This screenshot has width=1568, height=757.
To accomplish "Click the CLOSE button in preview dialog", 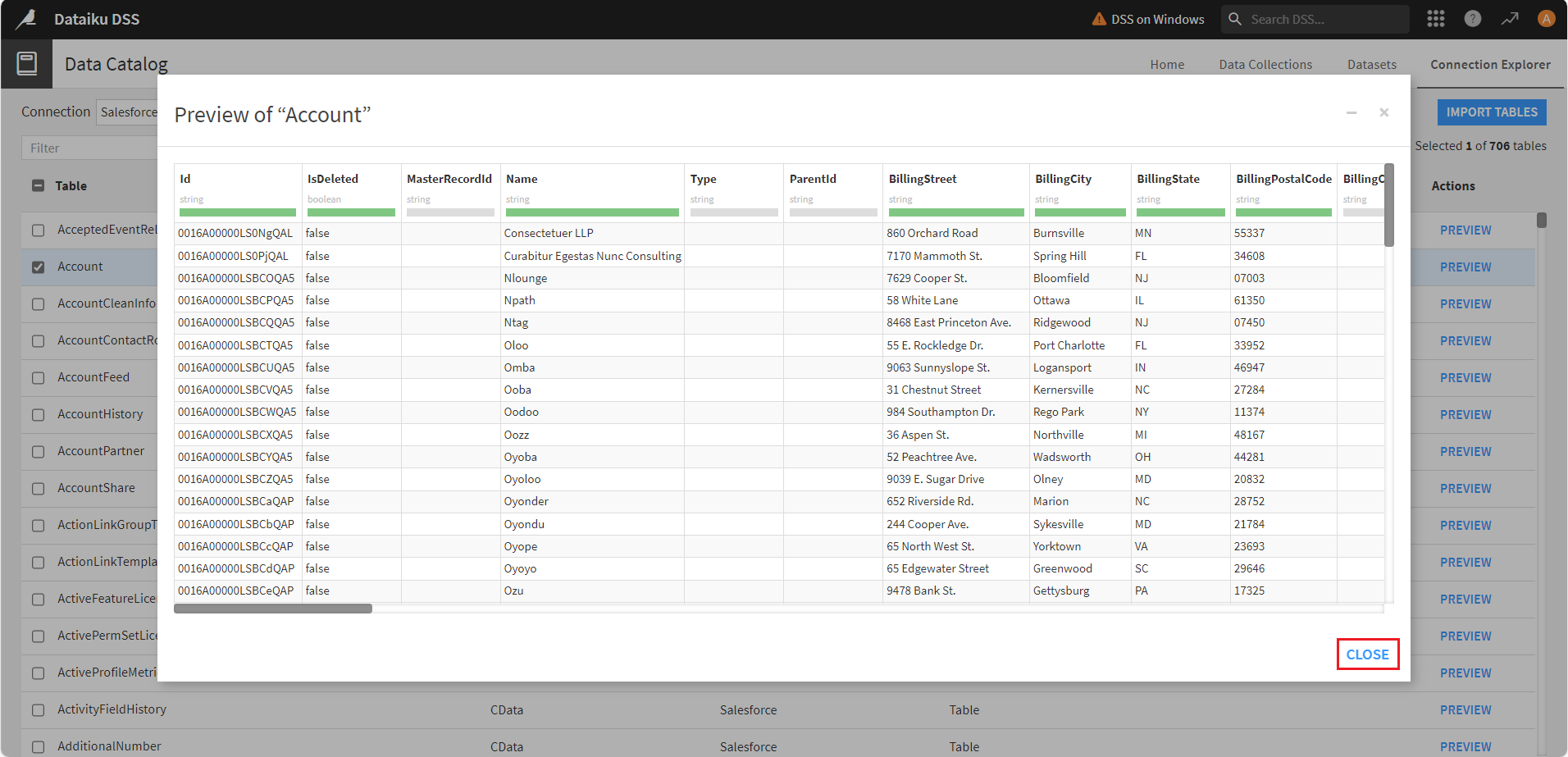I will click(x=1367, y=654).
